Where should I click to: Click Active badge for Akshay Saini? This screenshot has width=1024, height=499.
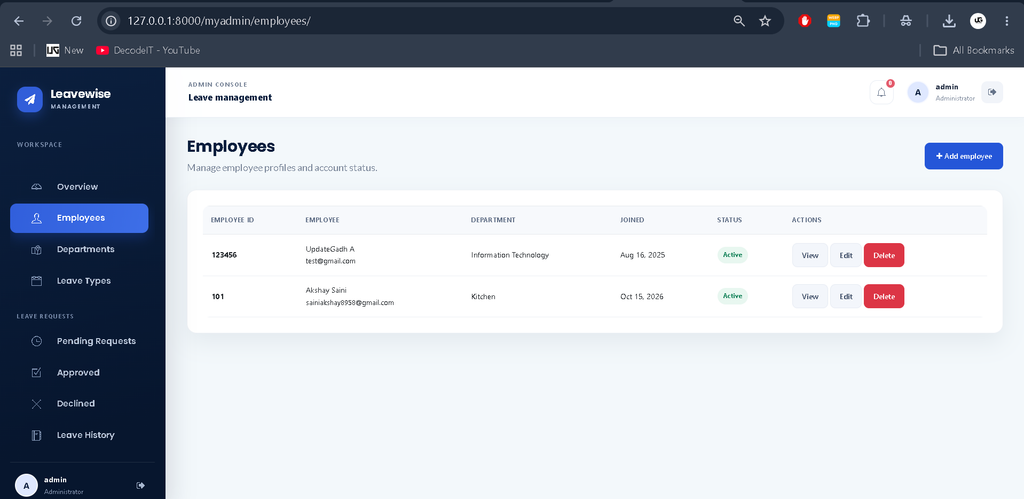[732, 296]
